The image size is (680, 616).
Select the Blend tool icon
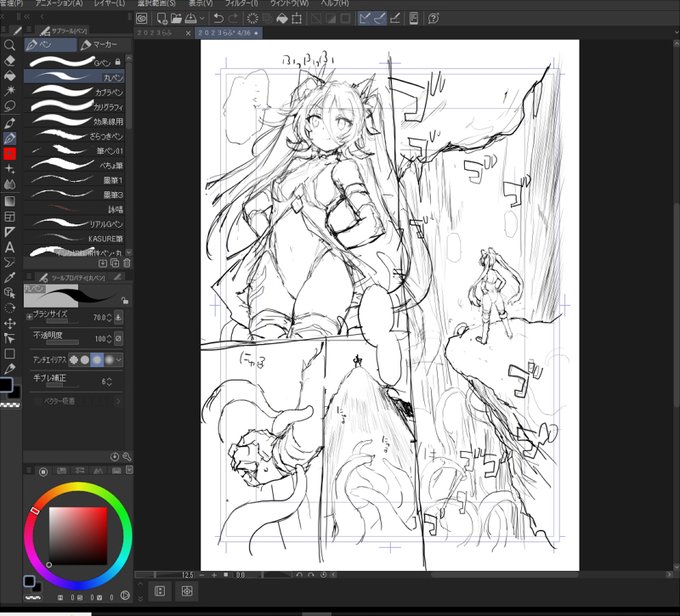point(9,184)
